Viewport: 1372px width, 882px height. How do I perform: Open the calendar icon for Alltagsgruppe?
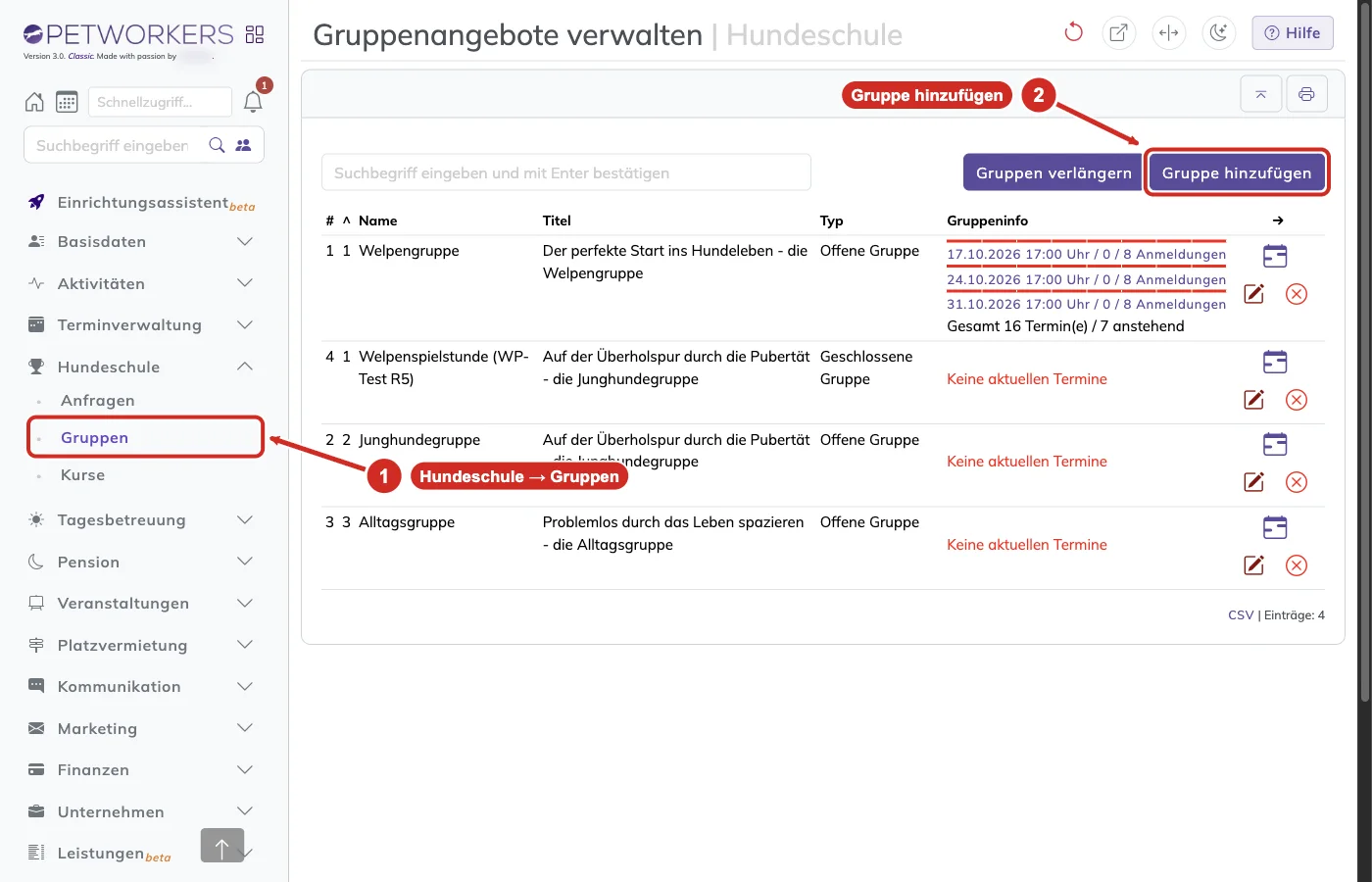tap(1275, 527)
